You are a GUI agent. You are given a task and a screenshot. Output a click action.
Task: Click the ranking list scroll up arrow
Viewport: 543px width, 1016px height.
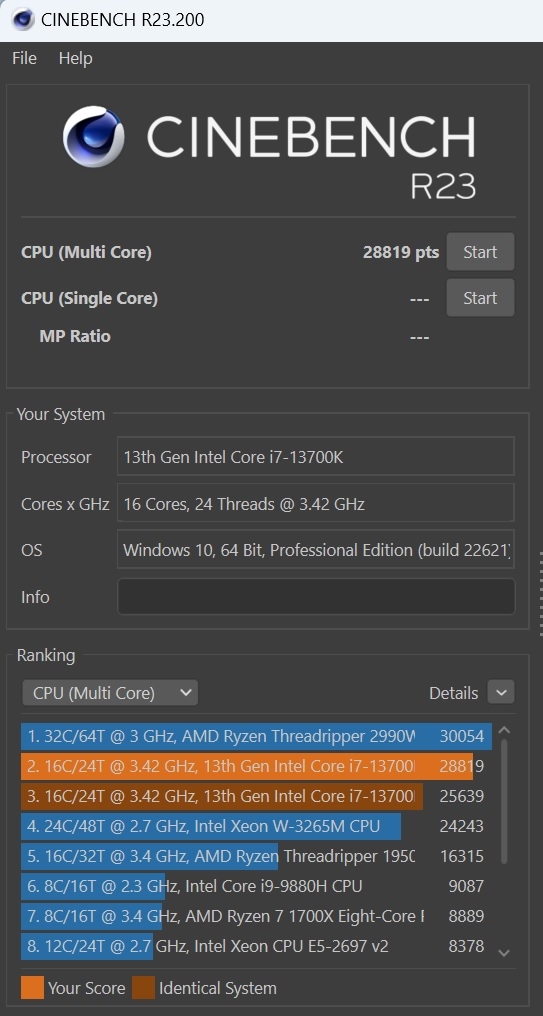(x=504, y=731)
